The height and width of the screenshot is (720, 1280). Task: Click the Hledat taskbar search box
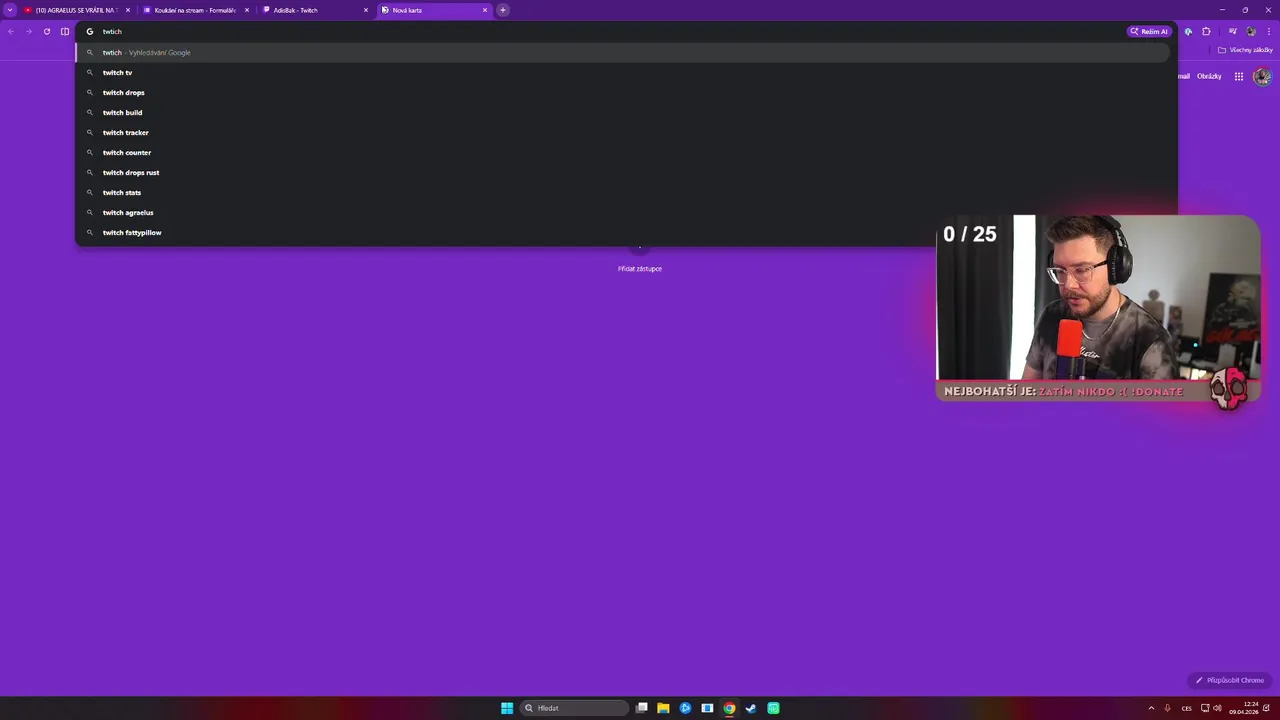pos(574,708)
